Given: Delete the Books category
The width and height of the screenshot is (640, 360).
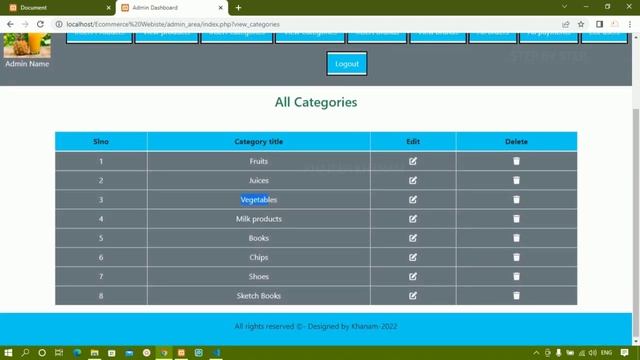Looking at the screenshot, I should pos(516,238).
